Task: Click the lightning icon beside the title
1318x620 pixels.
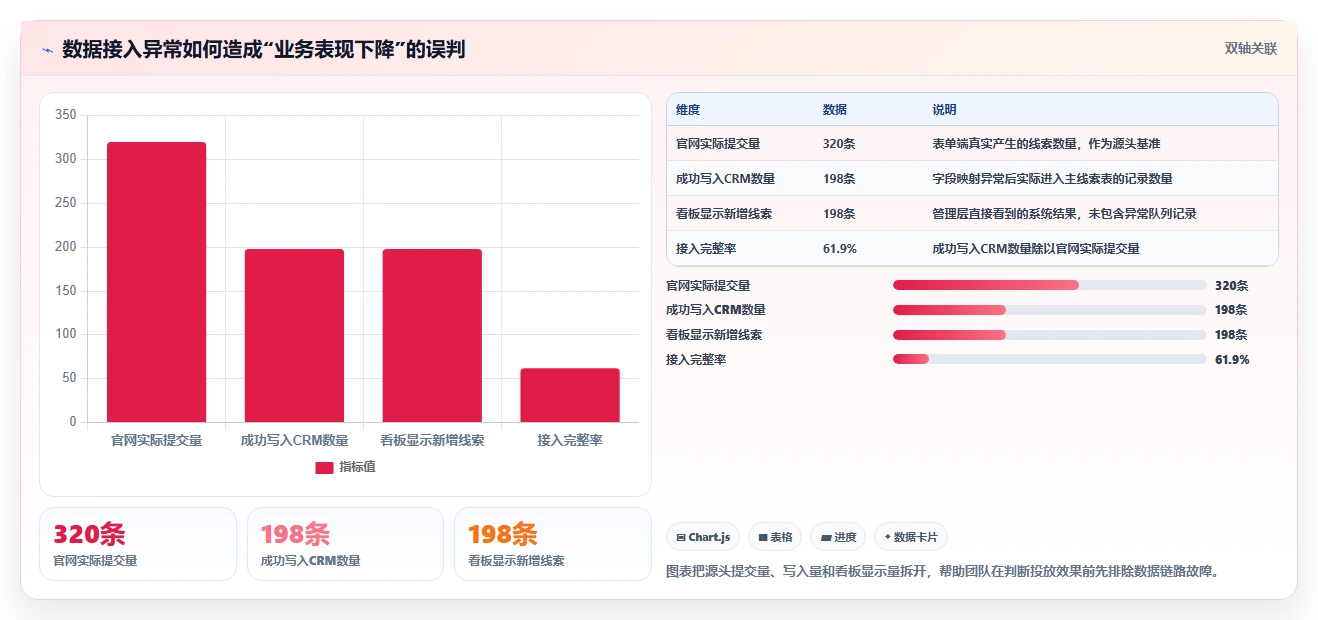Action: point(47,50)
